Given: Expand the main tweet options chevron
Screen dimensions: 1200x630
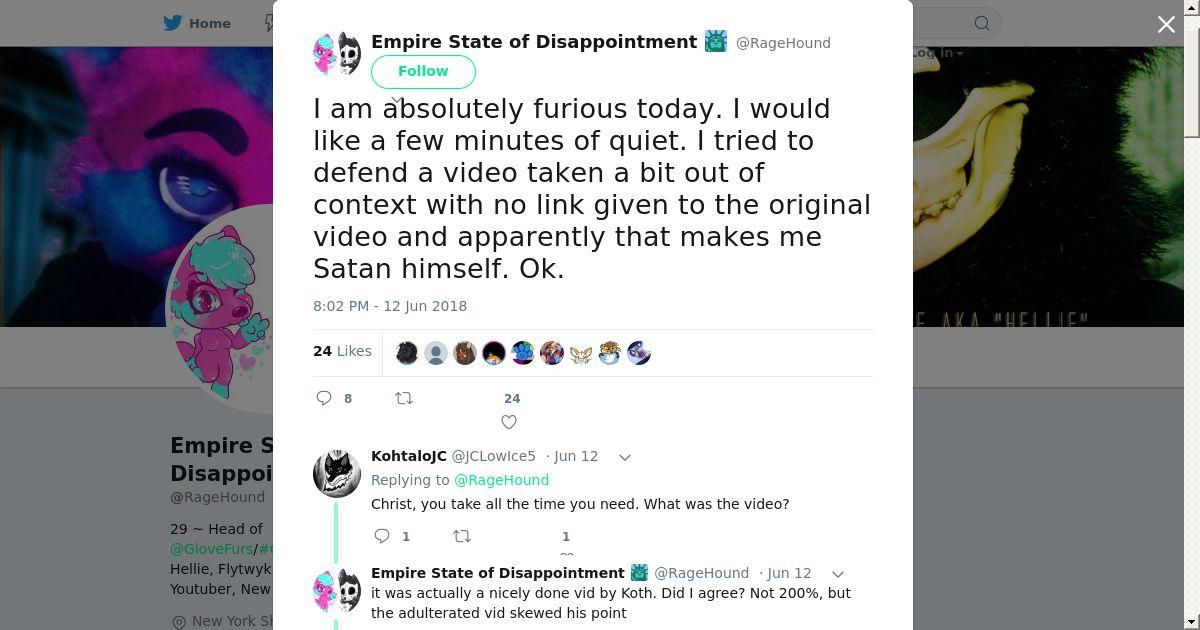Looking at the screenshot, I should click(x=396, y=100).
